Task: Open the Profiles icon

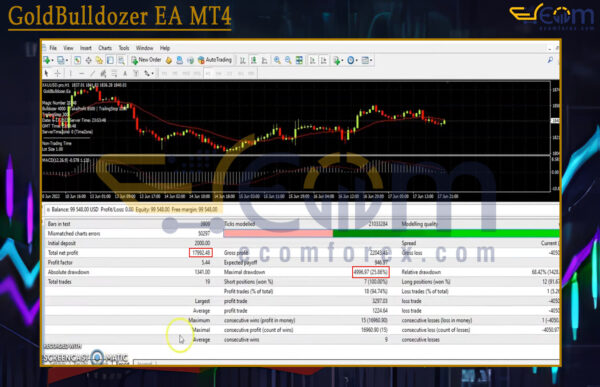Action: (x=60, y=60)
